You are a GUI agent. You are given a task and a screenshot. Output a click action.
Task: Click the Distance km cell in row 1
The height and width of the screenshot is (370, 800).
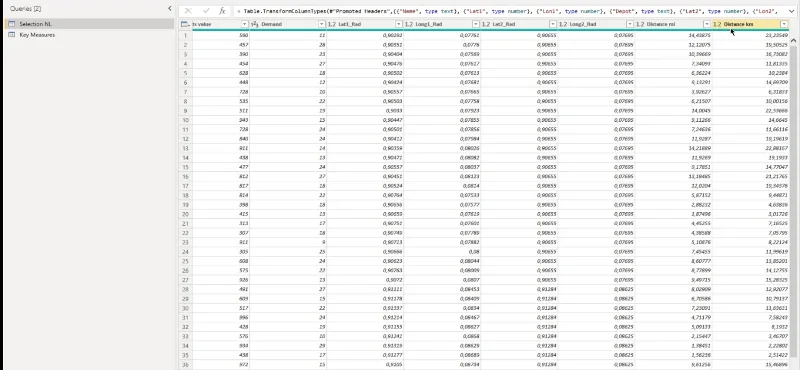(x=750, y=35)
